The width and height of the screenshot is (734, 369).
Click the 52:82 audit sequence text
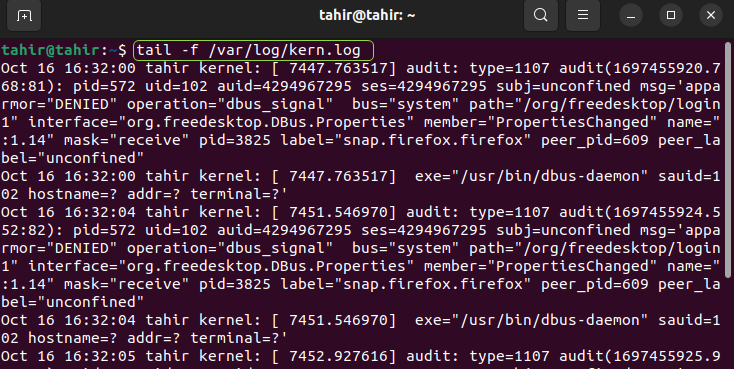pyautogui.click(x=23, y=230)
